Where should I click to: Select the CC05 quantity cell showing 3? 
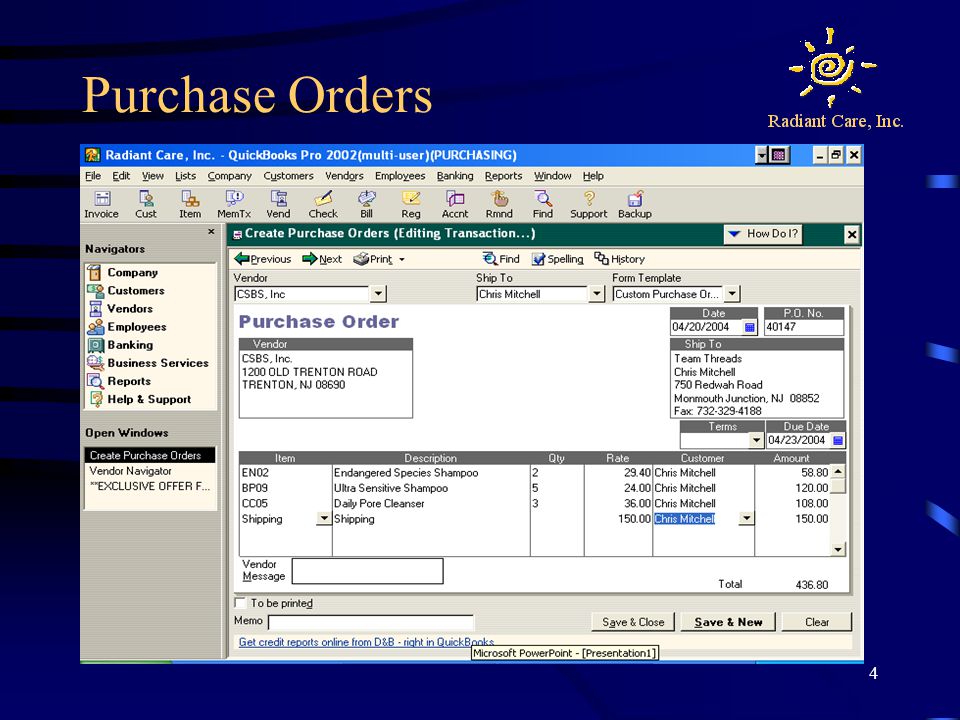coord(557,503)
